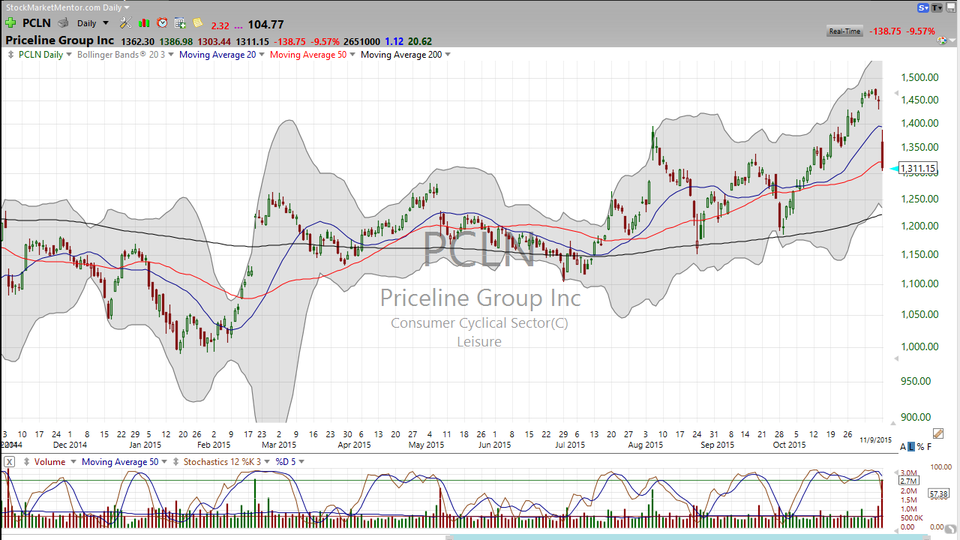Click the move handle left of PCLN Daily

10,54
